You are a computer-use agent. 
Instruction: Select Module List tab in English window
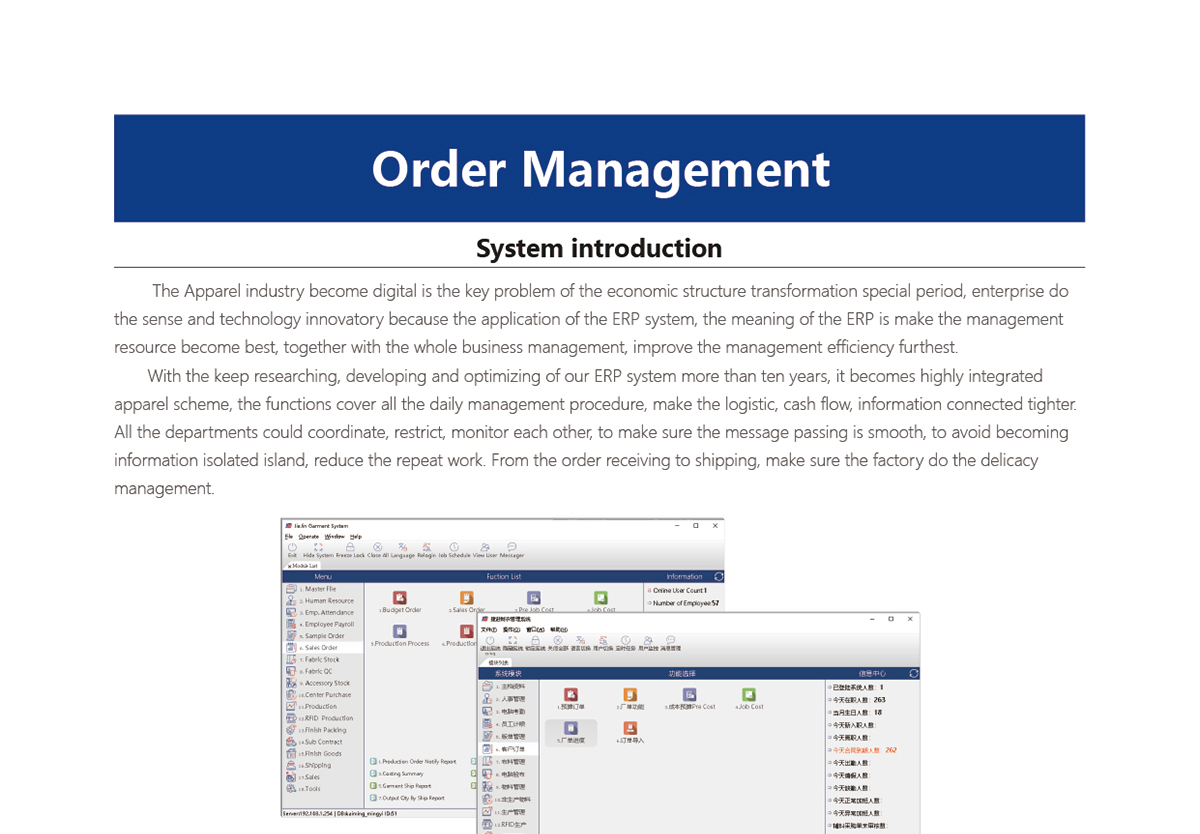[x=303, y=566]
